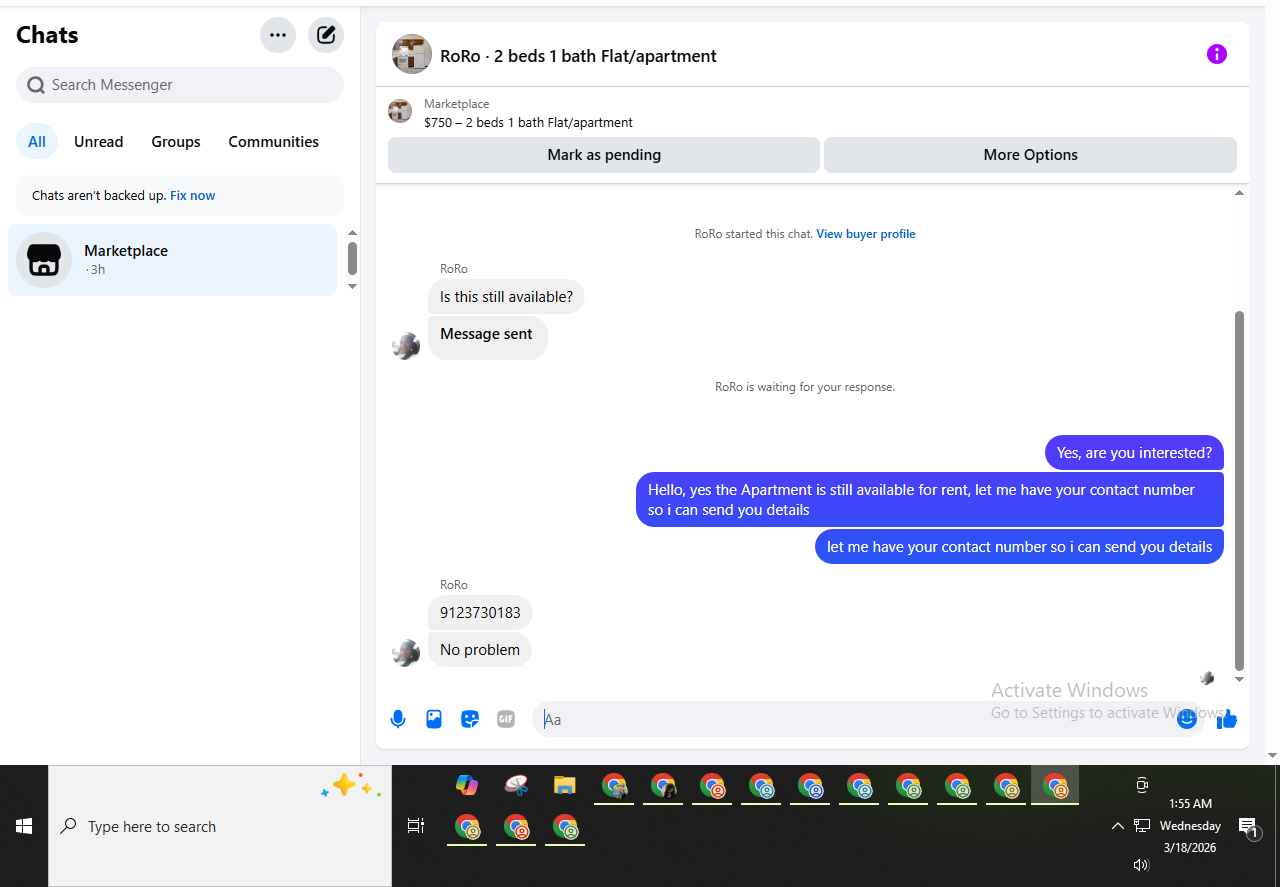Viewport: 1280px width, 887px height.
Task: Click RoRo's avatar beside "Message sent"
Action: point(406,346)
